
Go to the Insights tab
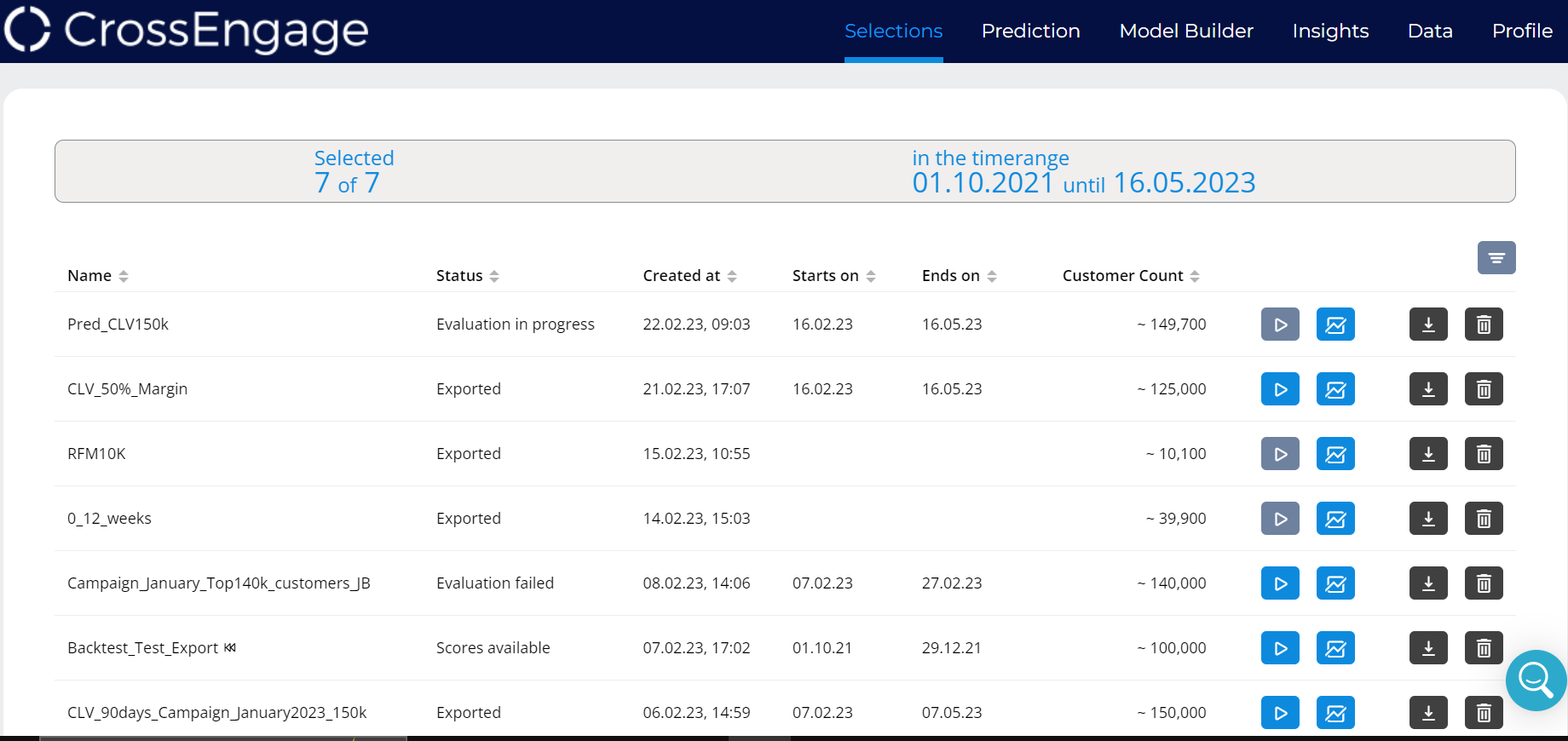coord(1329,32)
